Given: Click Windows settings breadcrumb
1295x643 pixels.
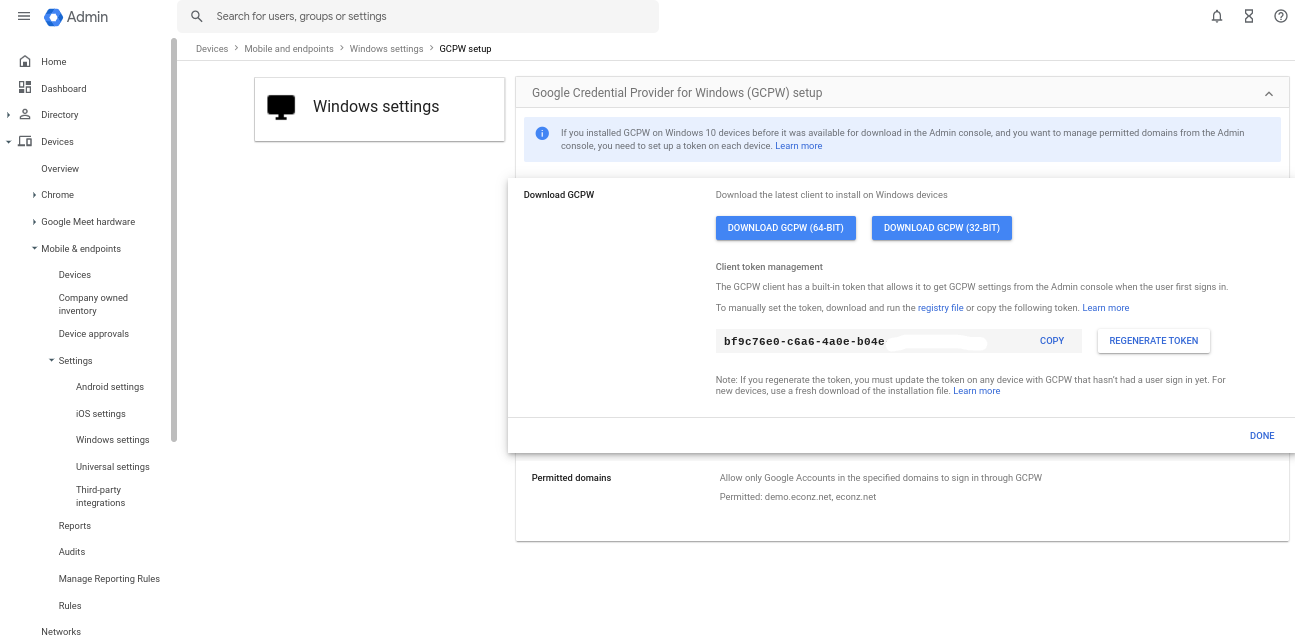Looking at the screenshot, I should 387,49.
